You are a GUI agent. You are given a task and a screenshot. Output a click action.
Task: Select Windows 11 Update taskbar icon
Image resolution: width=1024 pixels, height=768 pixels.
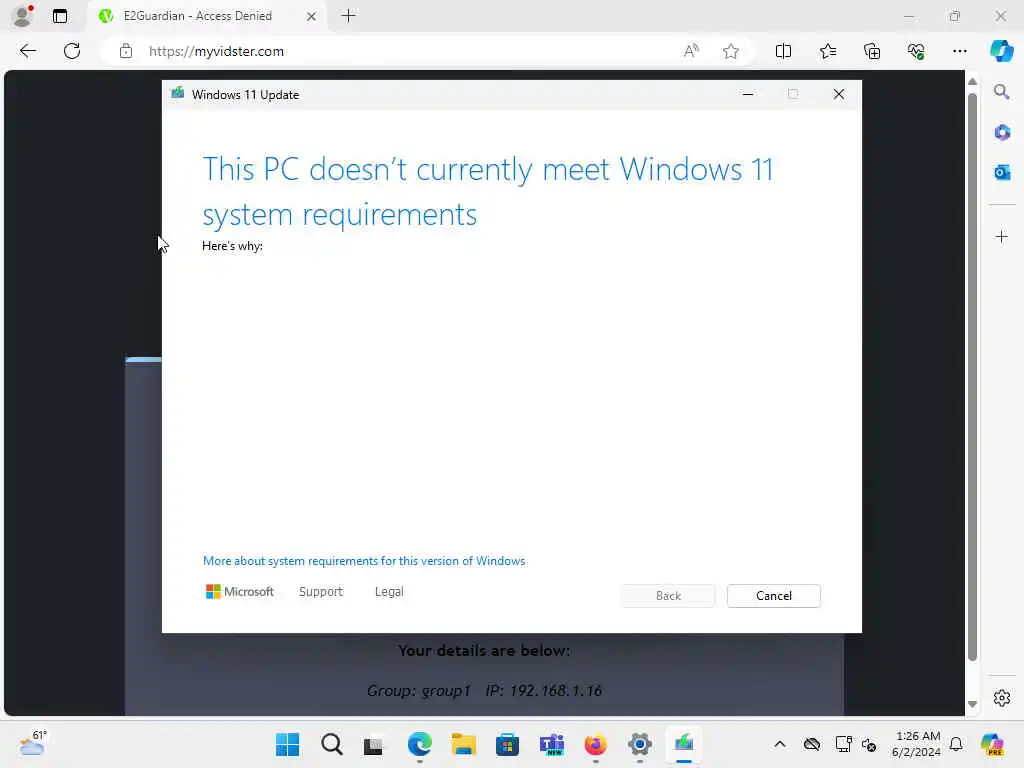[684, 744]
